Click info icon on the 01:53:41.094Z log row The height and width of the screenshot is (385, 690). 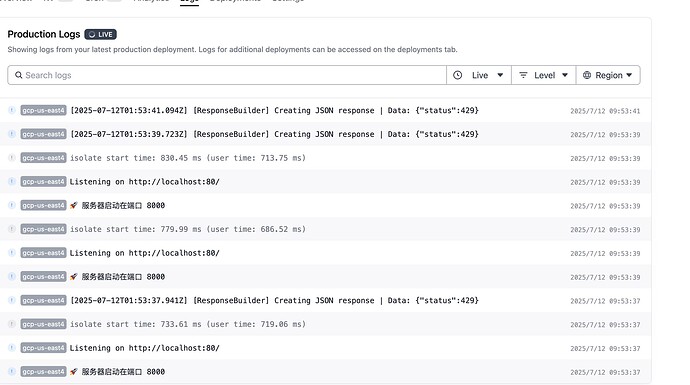coord(12,110)
